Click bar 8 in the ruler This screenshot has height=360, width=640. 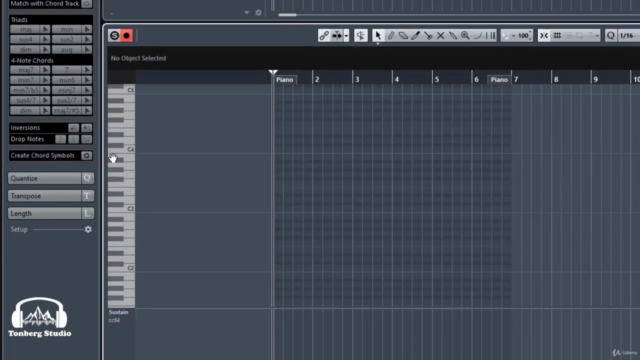click(x=556, y=79)
